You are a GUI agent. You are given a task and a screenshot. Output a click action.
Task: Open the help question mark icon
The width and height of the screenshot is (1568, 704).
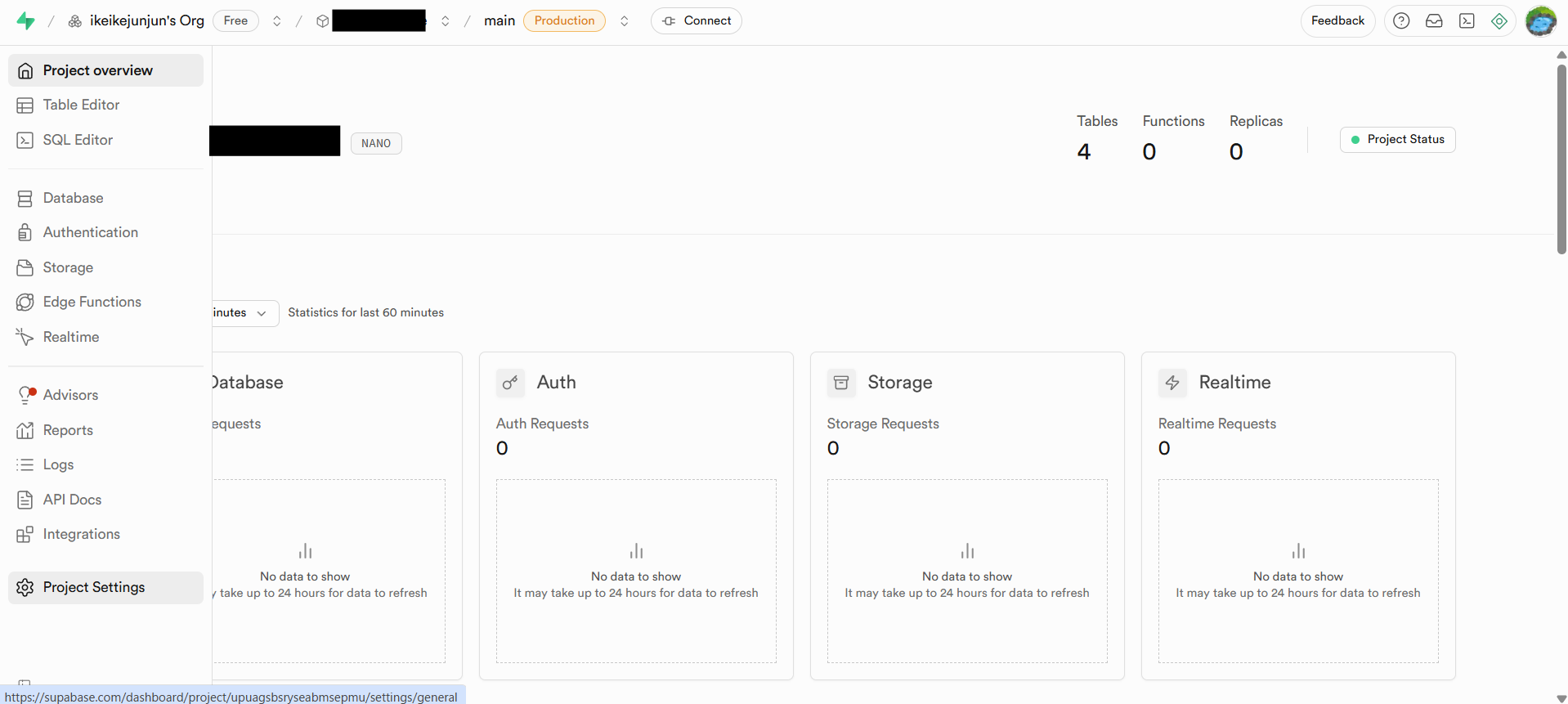[x=1401, y=21]
